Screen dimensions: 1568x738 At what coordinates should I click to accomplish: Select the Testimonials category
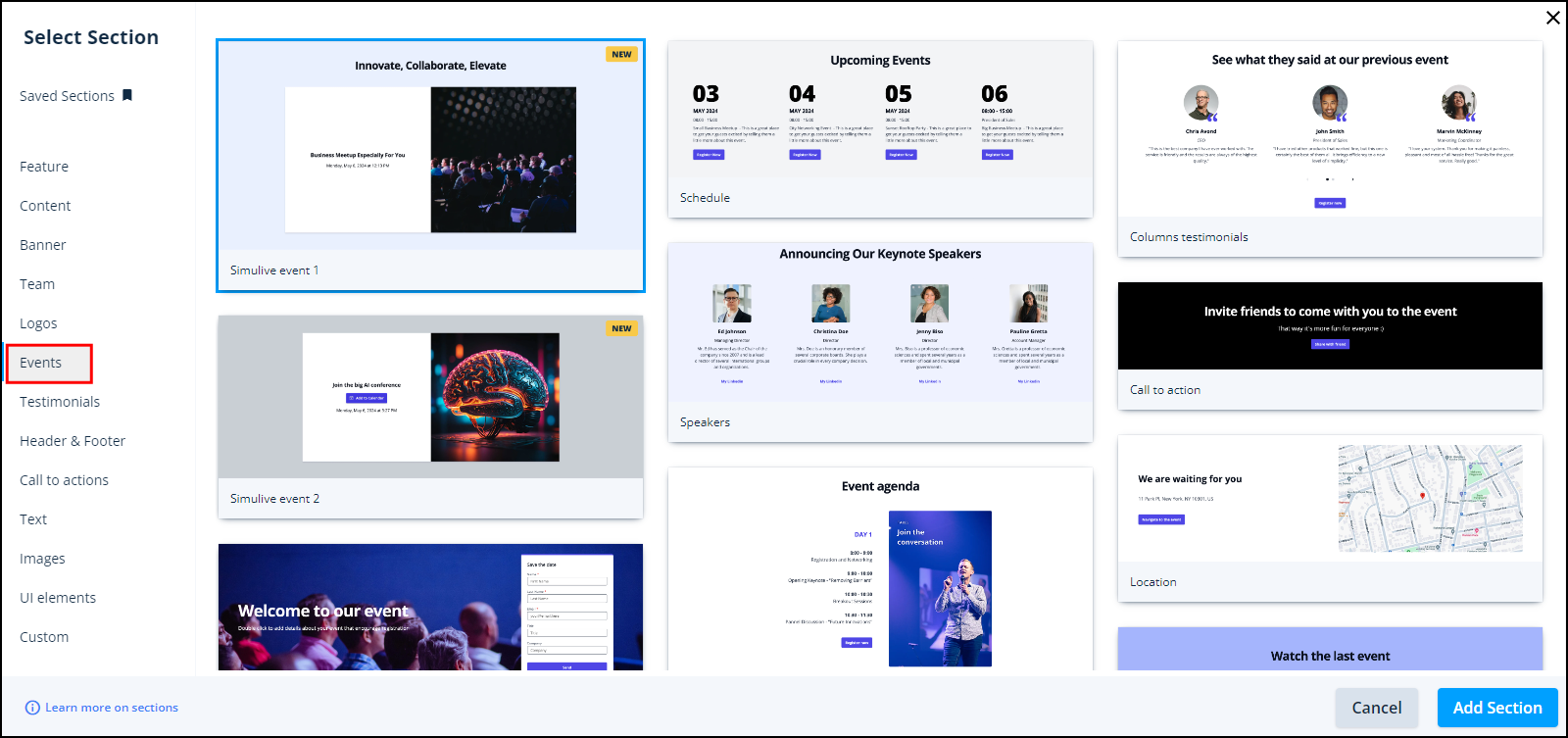(x=60, y=402)
